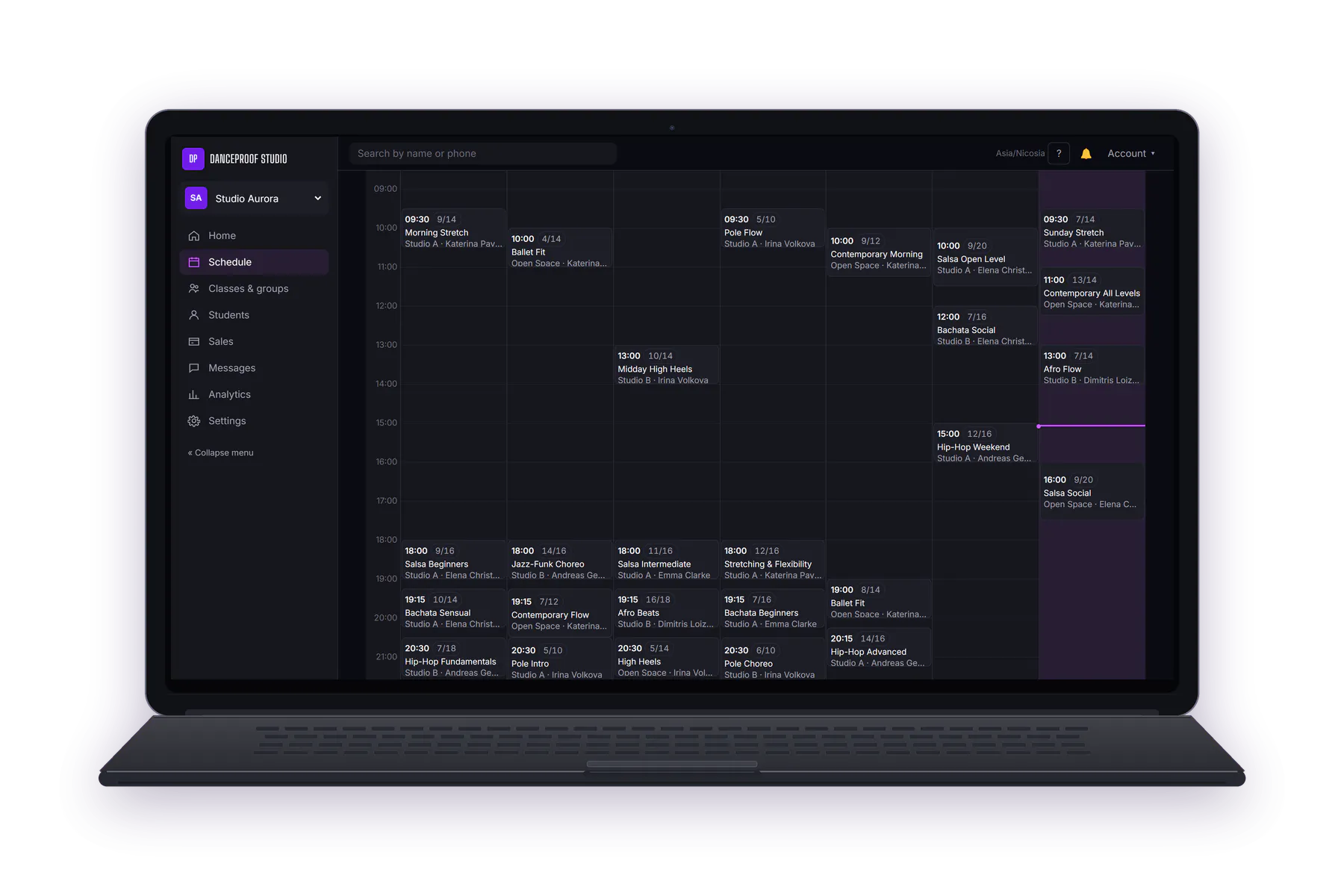1344x896 pixels.
Task: Open the 15:00 Hip-Hop Weekend class
Action: (985, 444)
